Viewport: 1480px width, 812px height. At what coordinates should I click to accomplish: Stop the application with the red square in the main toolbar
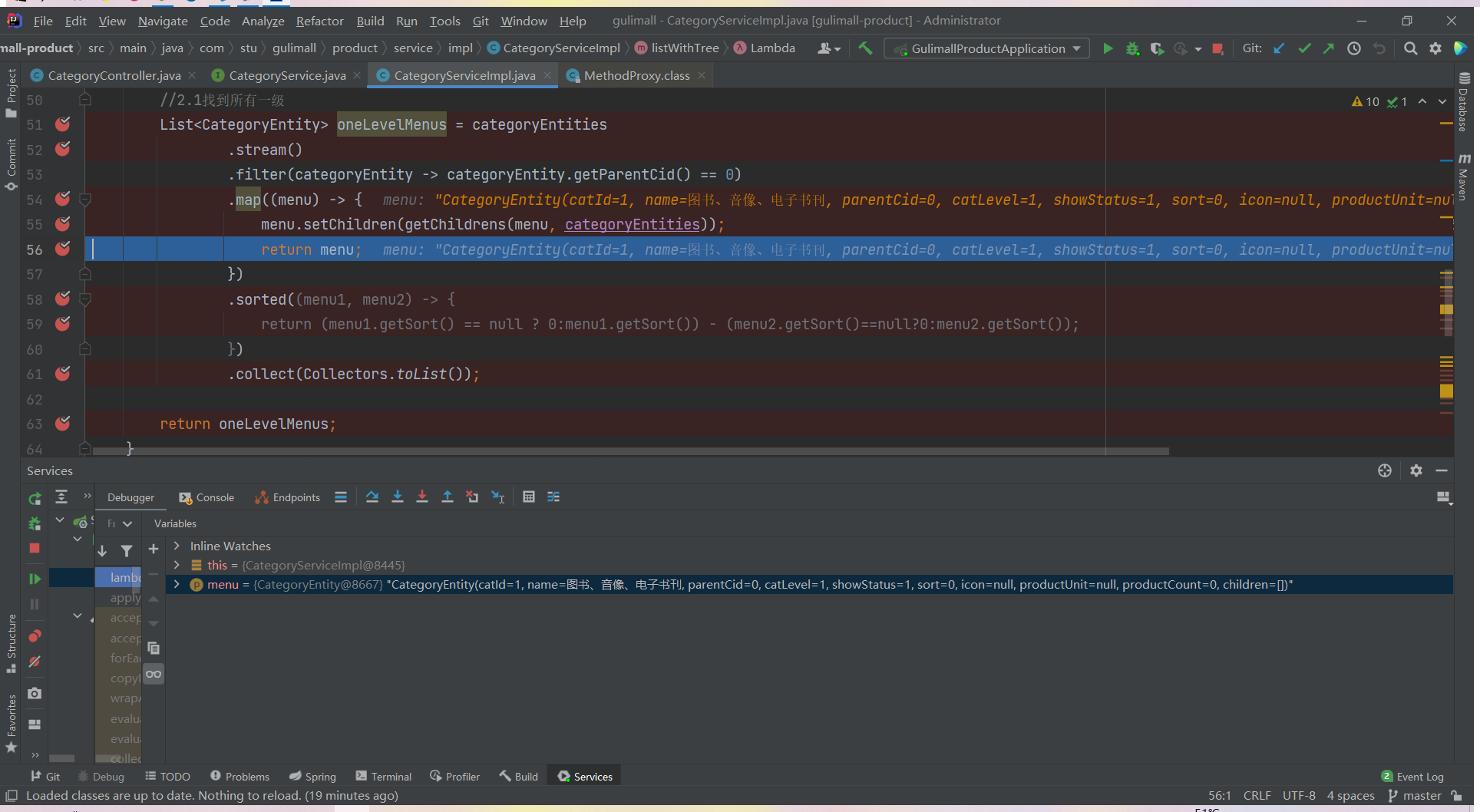[1217, 48]
